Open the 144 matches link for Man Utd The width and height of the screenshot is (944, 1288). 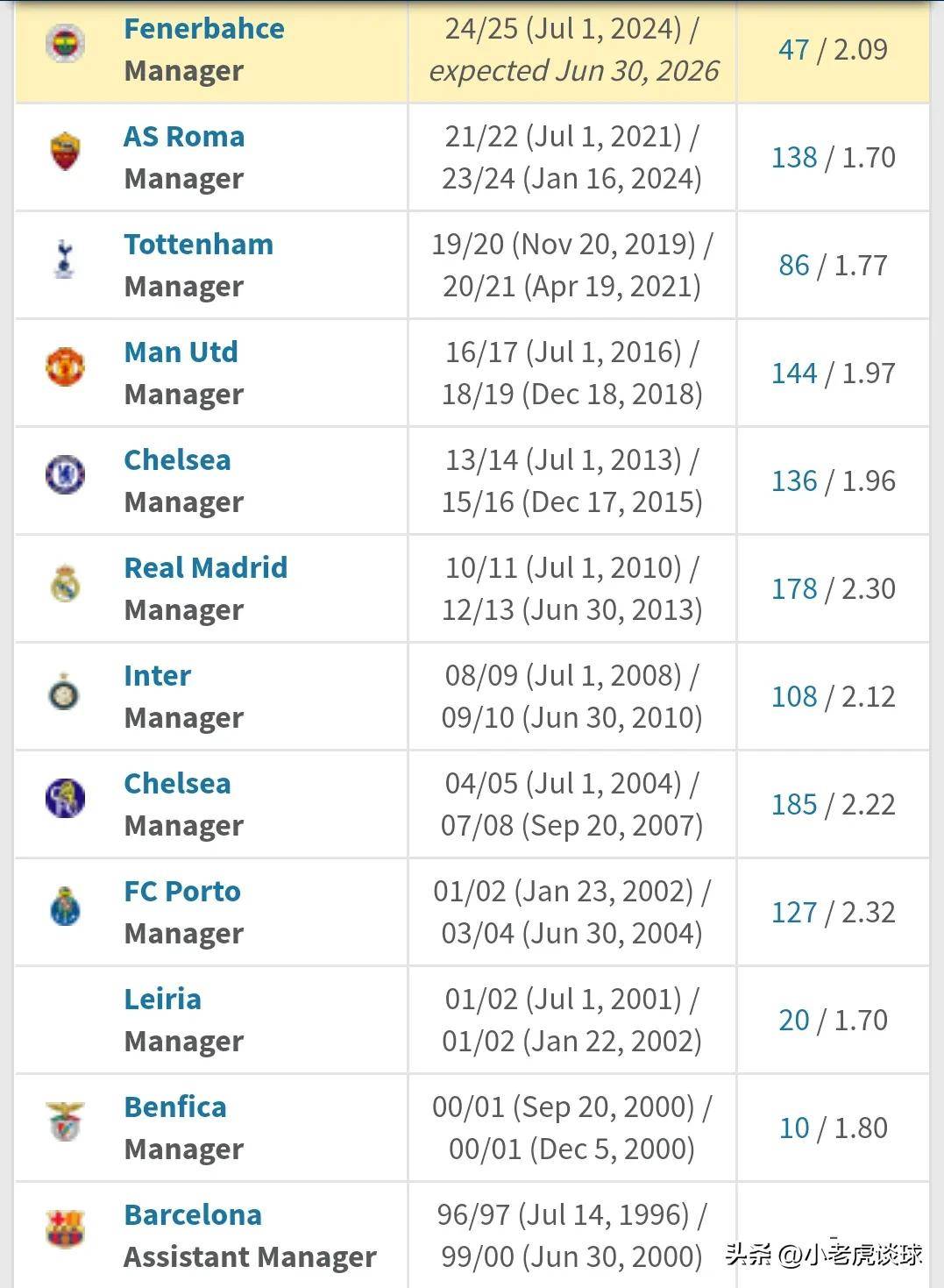794,374
